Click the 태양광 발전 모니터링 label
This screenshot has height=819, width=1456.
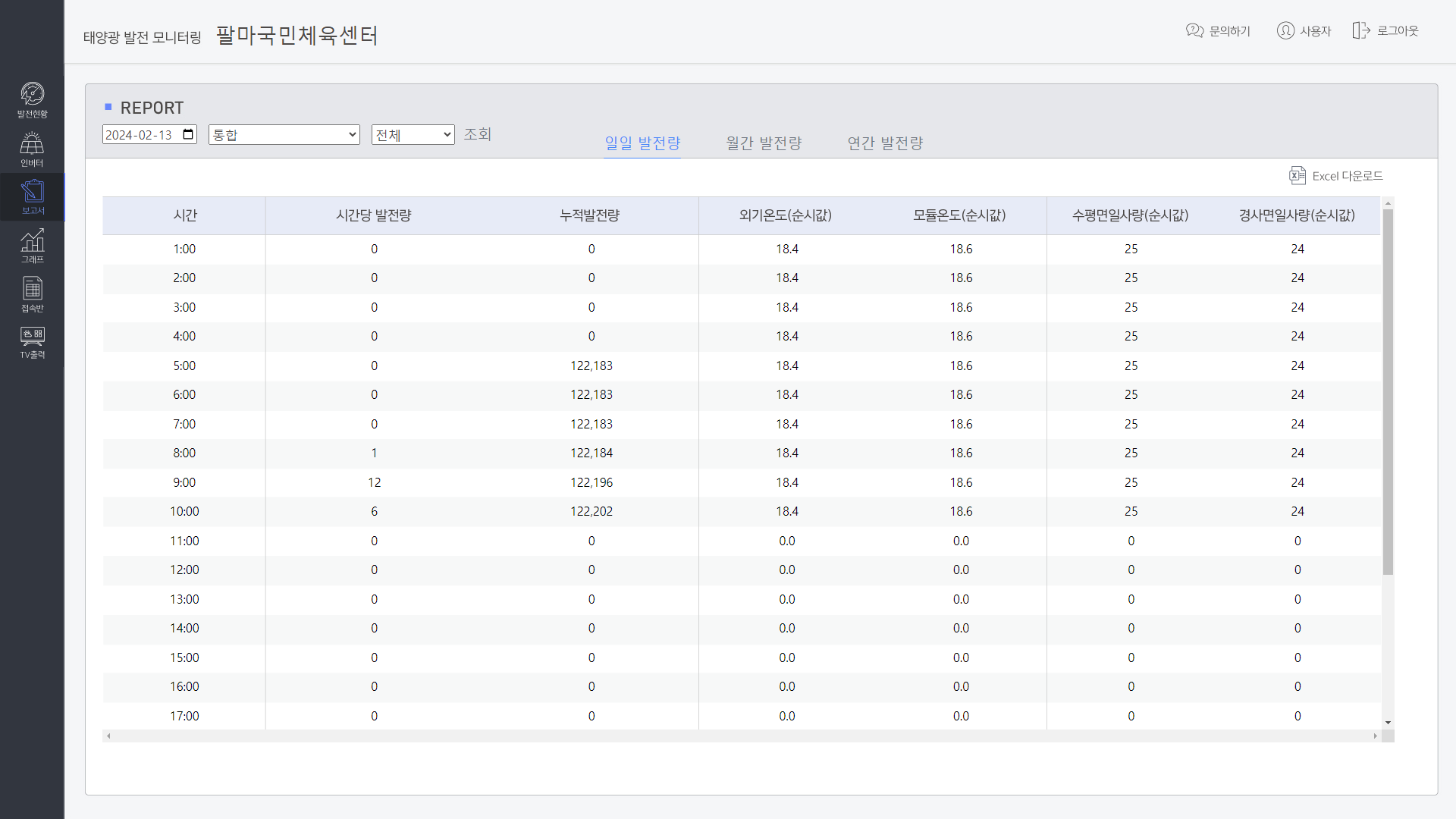143,37
